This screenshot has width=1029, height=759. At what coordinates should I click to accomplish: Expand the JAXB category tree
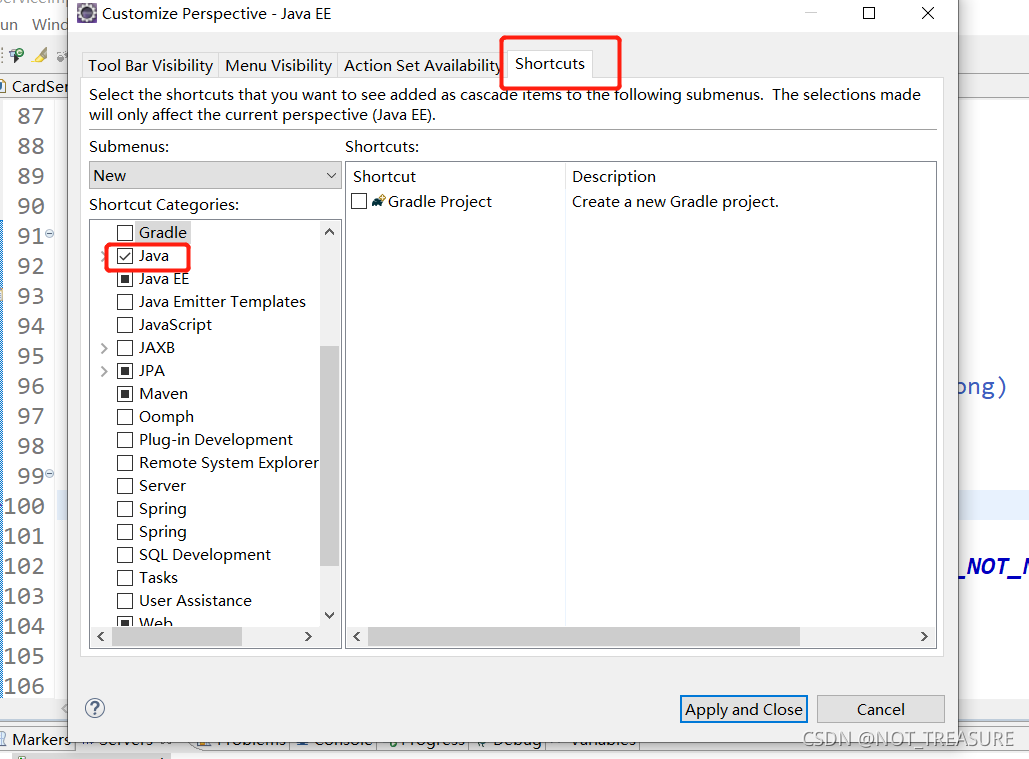coord(104,347)
